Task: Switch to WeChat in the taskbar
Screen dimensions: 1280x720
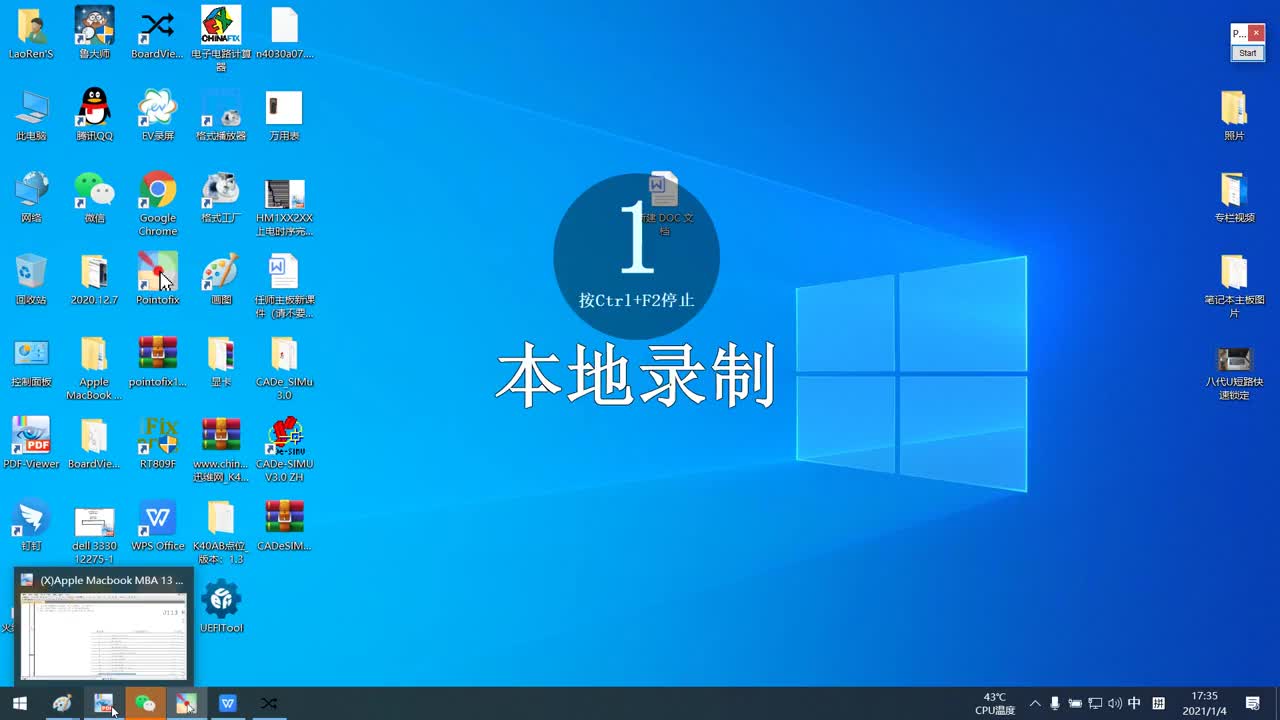Action: (145, 704)
